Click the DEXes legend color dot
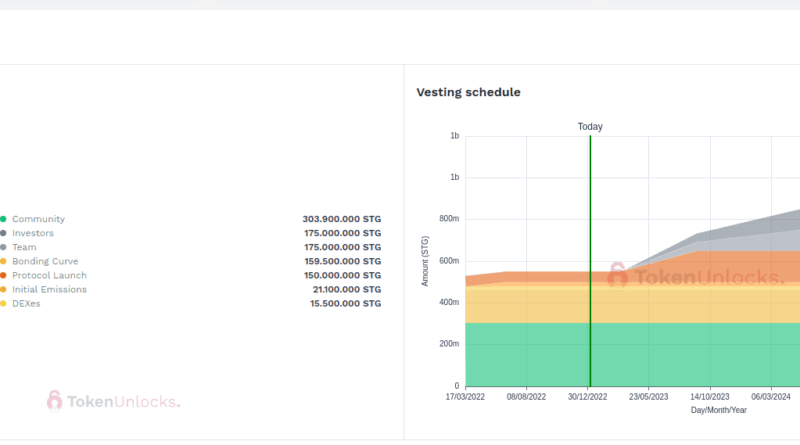Screen dimensions: 800x445 coord(3,303)
